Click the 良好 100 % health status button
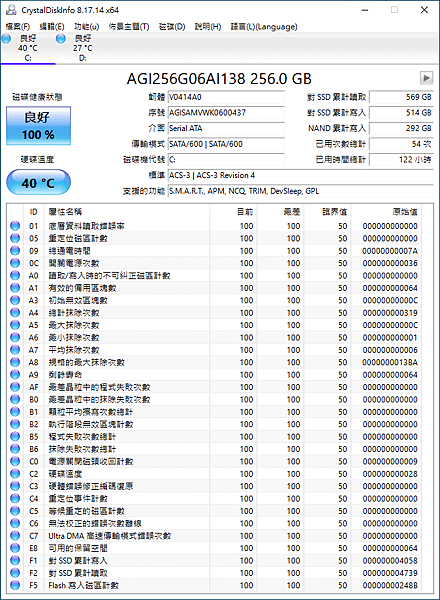 tap(38, 126)
